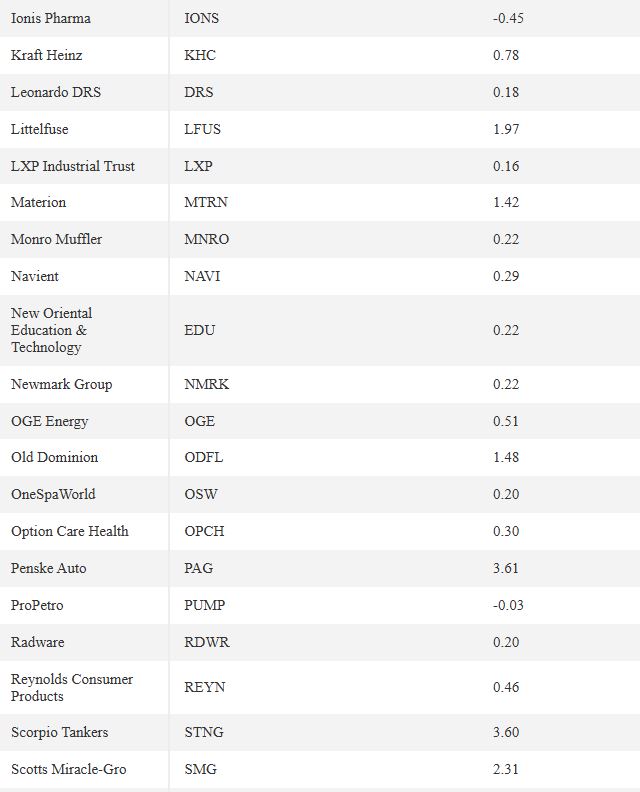Select the Monro Muffler company cell

(x=57, y=239)
